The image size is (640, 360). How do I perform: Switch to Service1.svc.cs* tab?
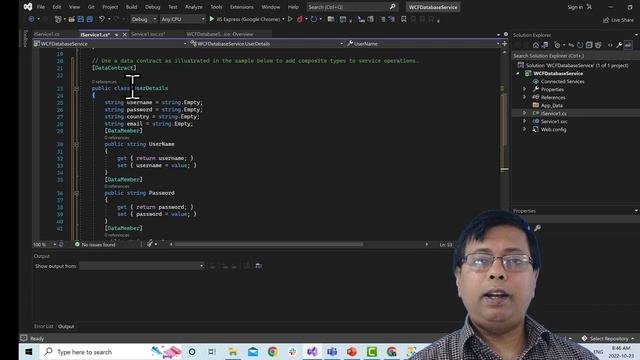pos(148,34)
